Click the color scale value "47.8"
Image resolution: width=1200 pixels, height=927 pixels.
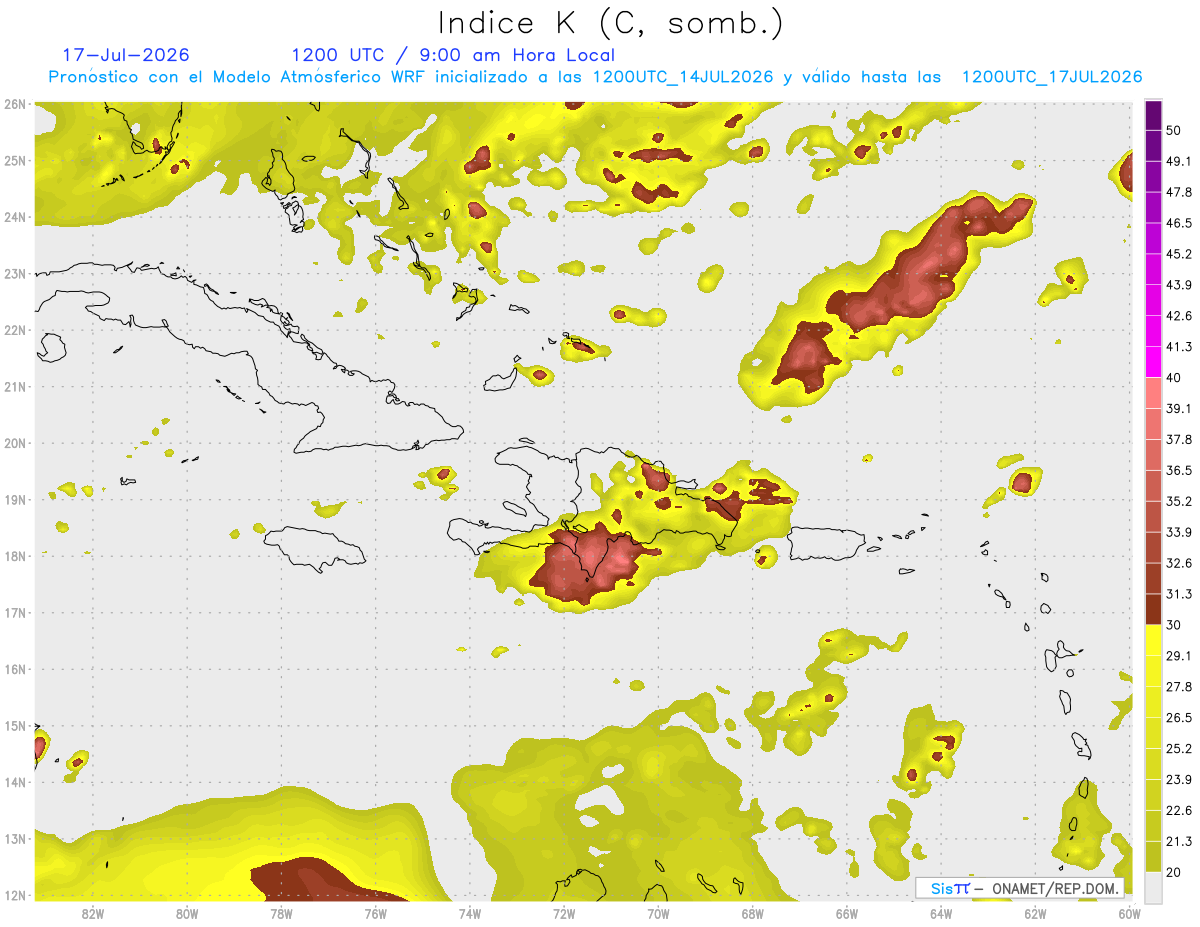point(1179,192)
